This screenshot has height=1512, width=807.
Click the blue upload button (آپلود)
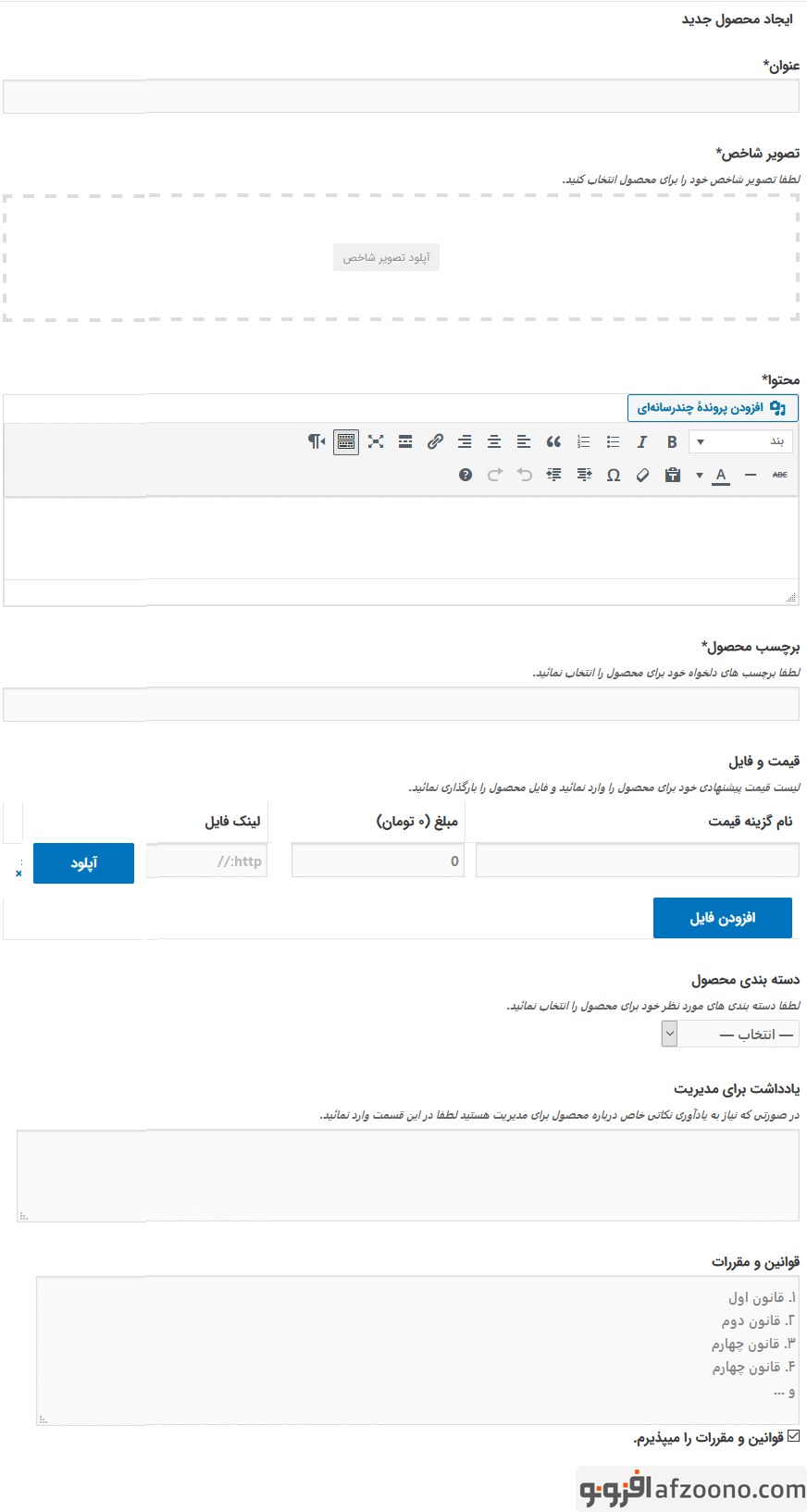point(83,863)
